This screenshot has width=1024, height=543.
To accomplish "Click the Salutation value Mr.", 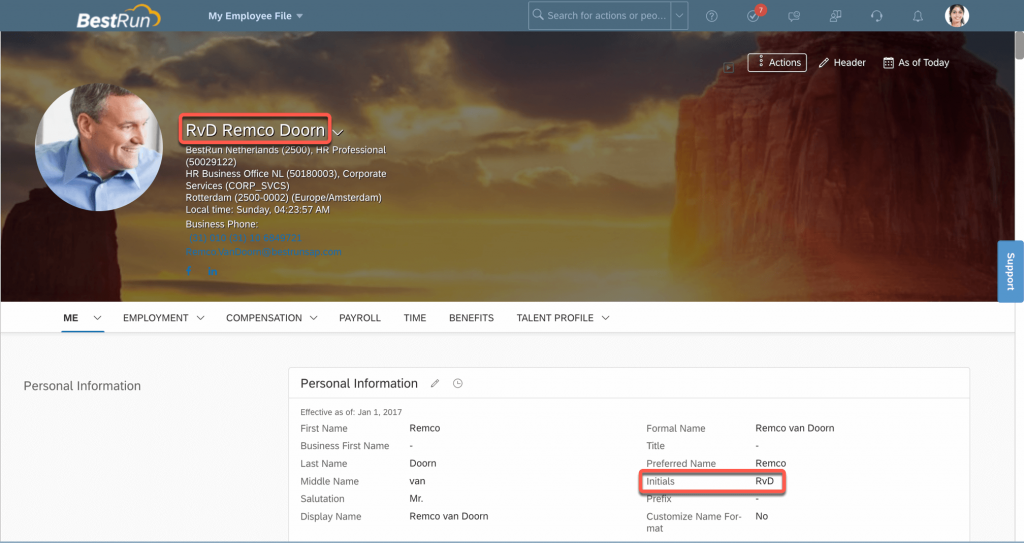I will (416, 499).
